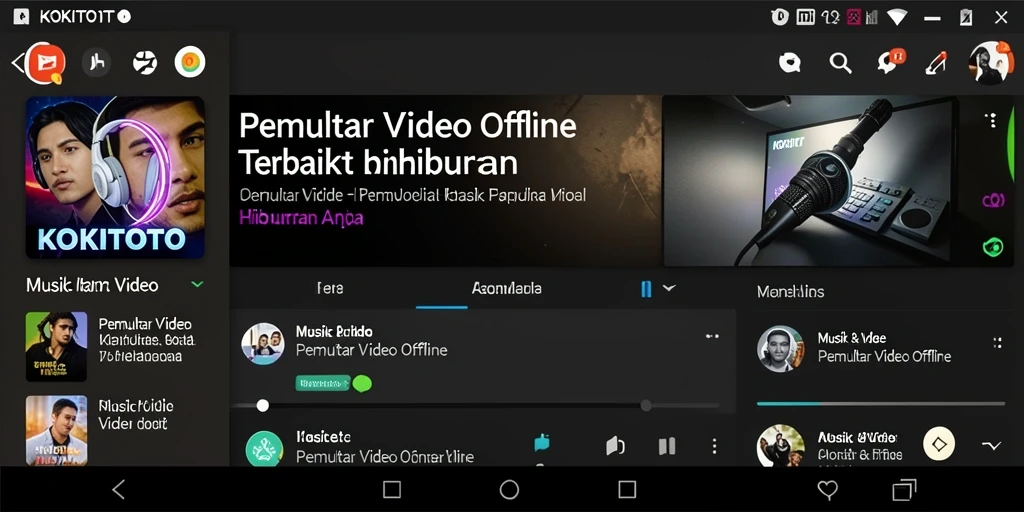This screenshot has height=512, width=1024.
Task: Open Musik & Vide right panel avatar
Action: (780, 349)
